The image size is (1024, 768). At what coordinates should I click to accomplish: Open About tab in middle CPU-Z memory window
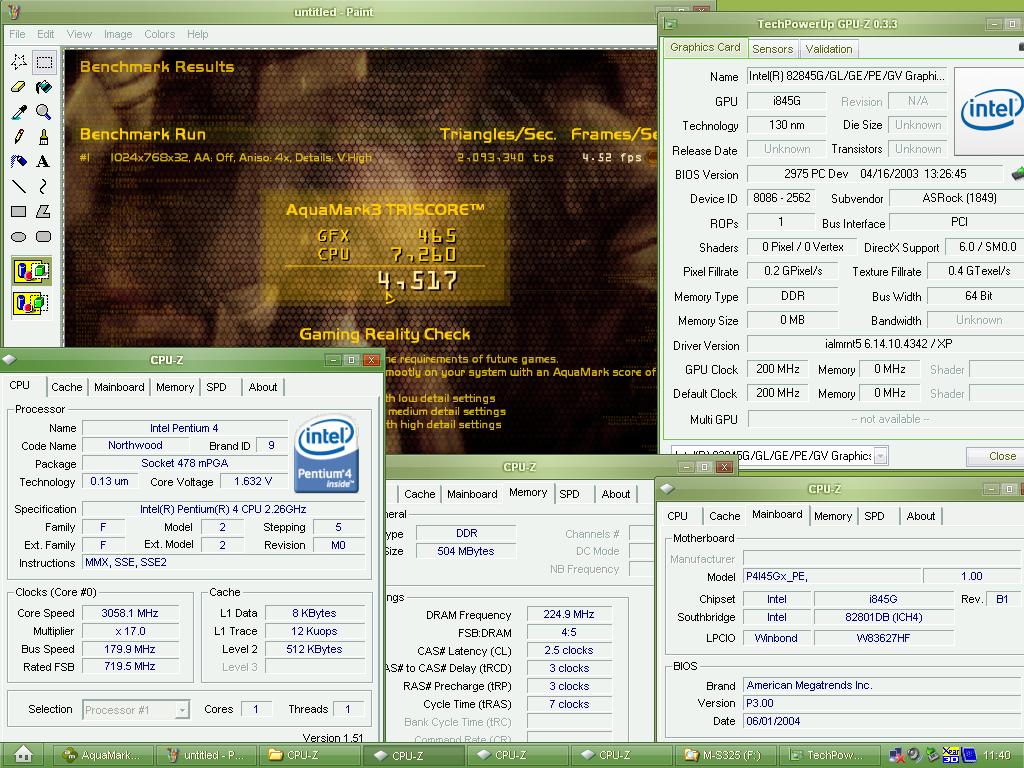pyautogui.click(x=616, y=494)
